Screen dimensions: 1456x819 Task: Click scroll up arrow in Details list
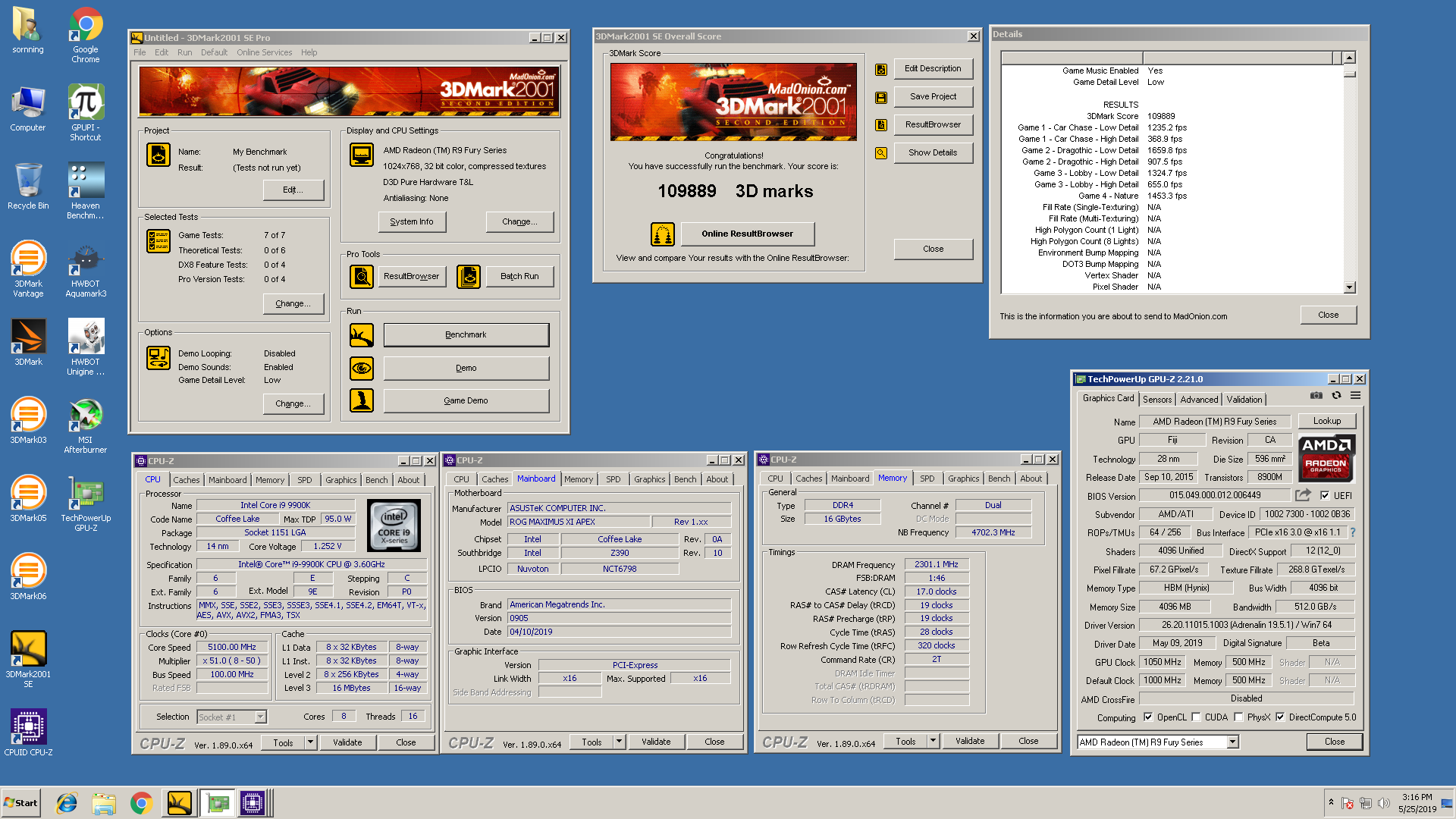[1349, 58]
